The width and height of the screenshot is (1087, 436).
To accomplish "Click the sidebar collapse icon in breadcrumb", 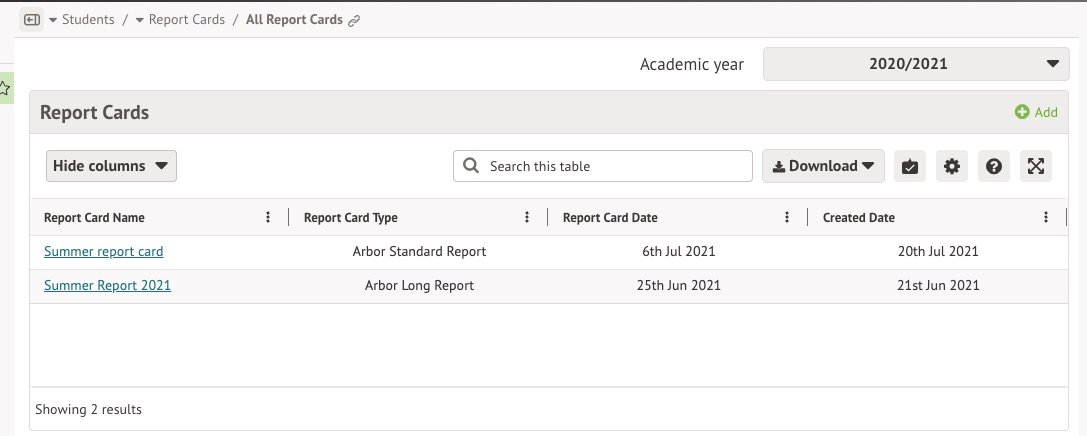I will [x=31, y=20].
